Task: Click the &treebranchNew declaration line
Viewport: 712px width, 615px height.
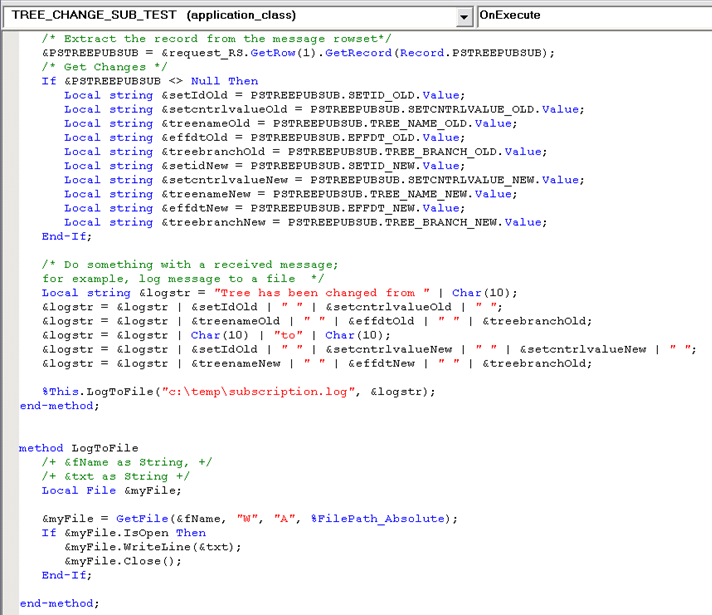Action: tap(306, 222)
